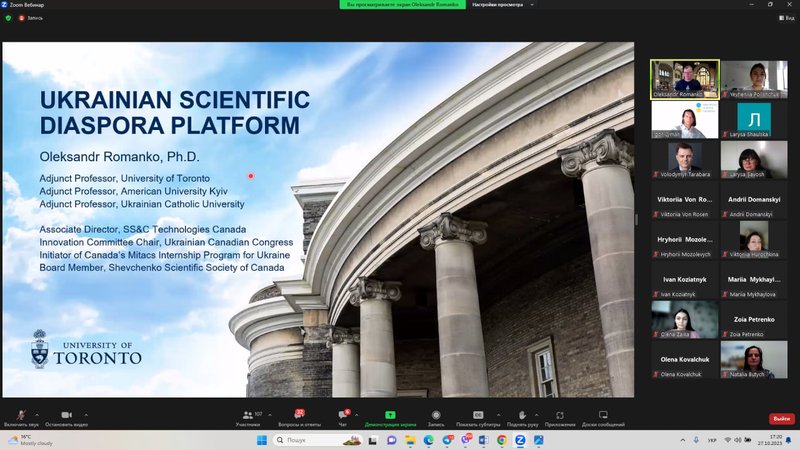Expand caret next to Поднять руку
800x450 pixels.
click(x=536, y=415)
